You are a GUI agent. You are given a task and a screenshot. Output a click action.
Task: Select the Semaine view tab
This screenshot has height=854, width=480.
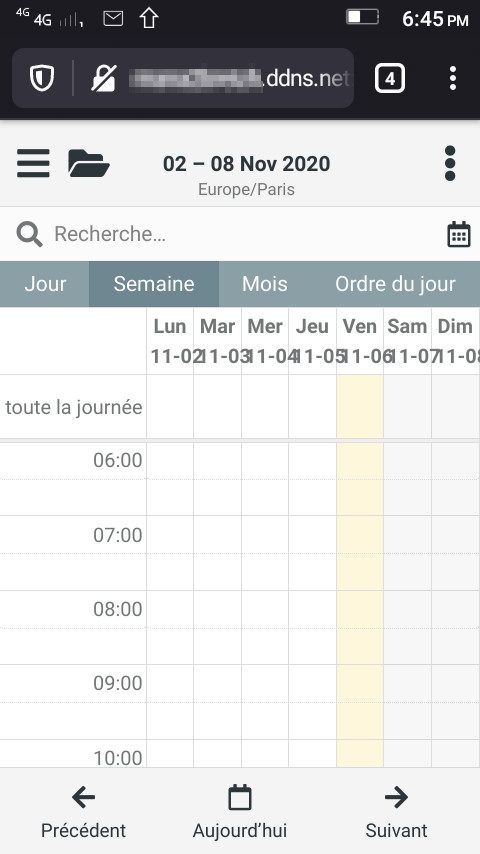[154, 284]
